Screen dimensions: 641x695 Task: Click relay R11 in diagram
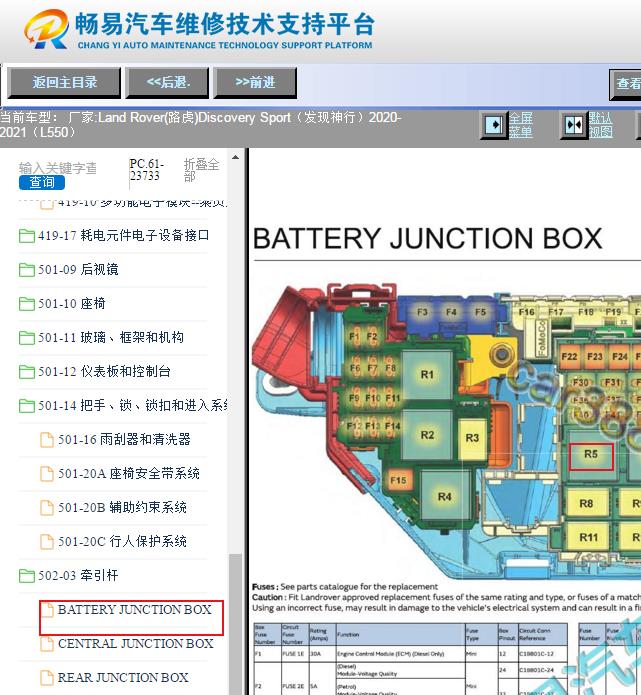coord(588,538)
